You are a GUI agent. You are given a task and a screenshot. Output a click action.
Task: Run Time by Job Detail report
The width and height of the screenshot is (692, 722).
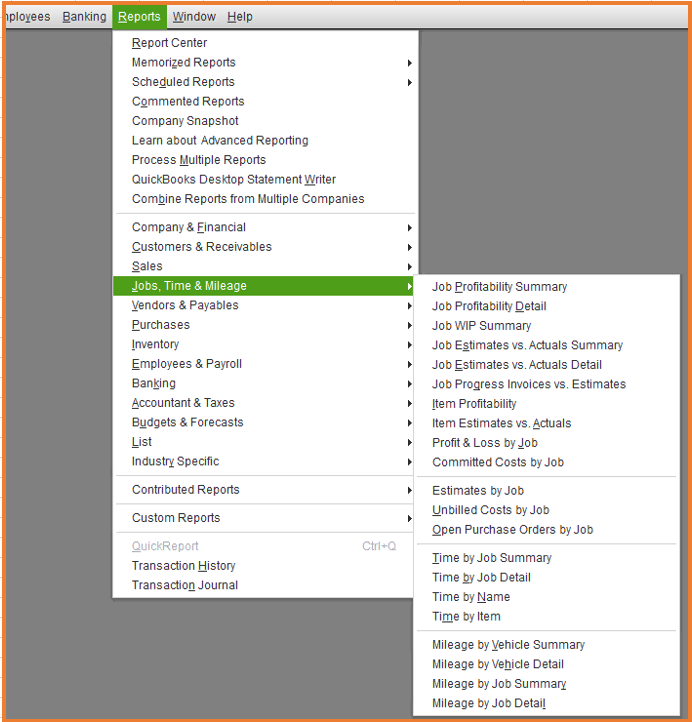tap(547, 577)
